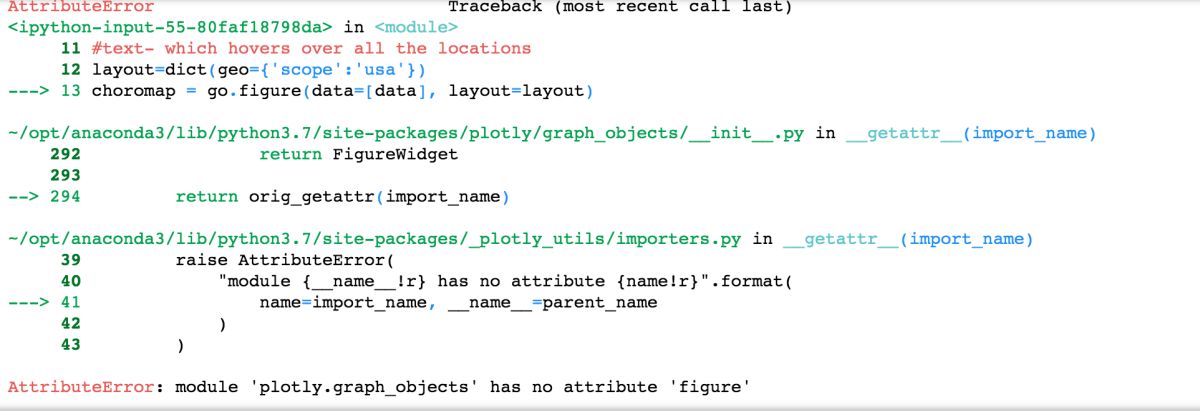Click 'return FigureWidget' on line 292
Image resolution: width=1200 pixels, height=412 pixels.
click(358, 154)
